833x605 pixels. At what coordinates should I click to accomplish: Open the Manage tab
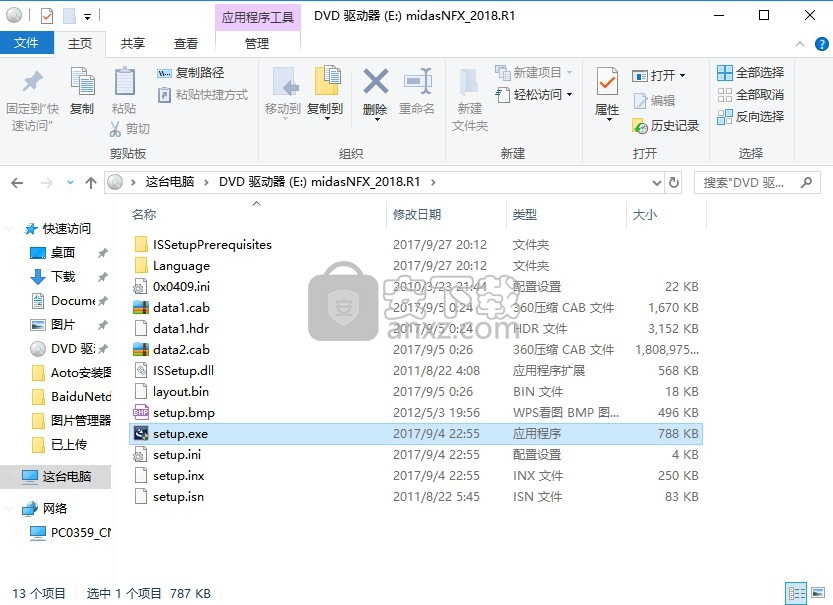click(x=257, y=44)
